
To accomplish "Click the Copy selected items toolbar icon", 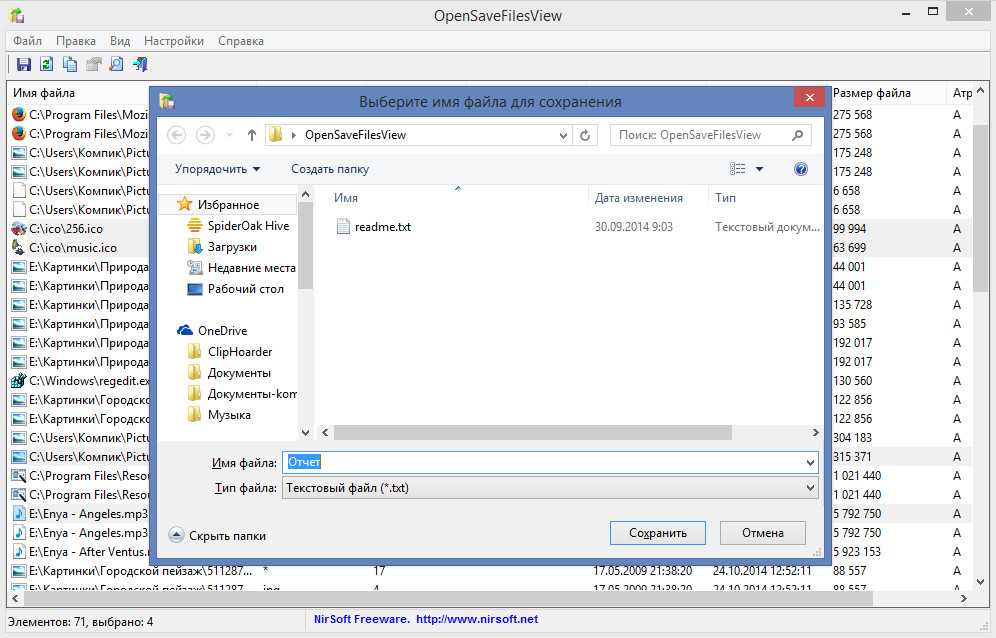I will coord(70,65).
